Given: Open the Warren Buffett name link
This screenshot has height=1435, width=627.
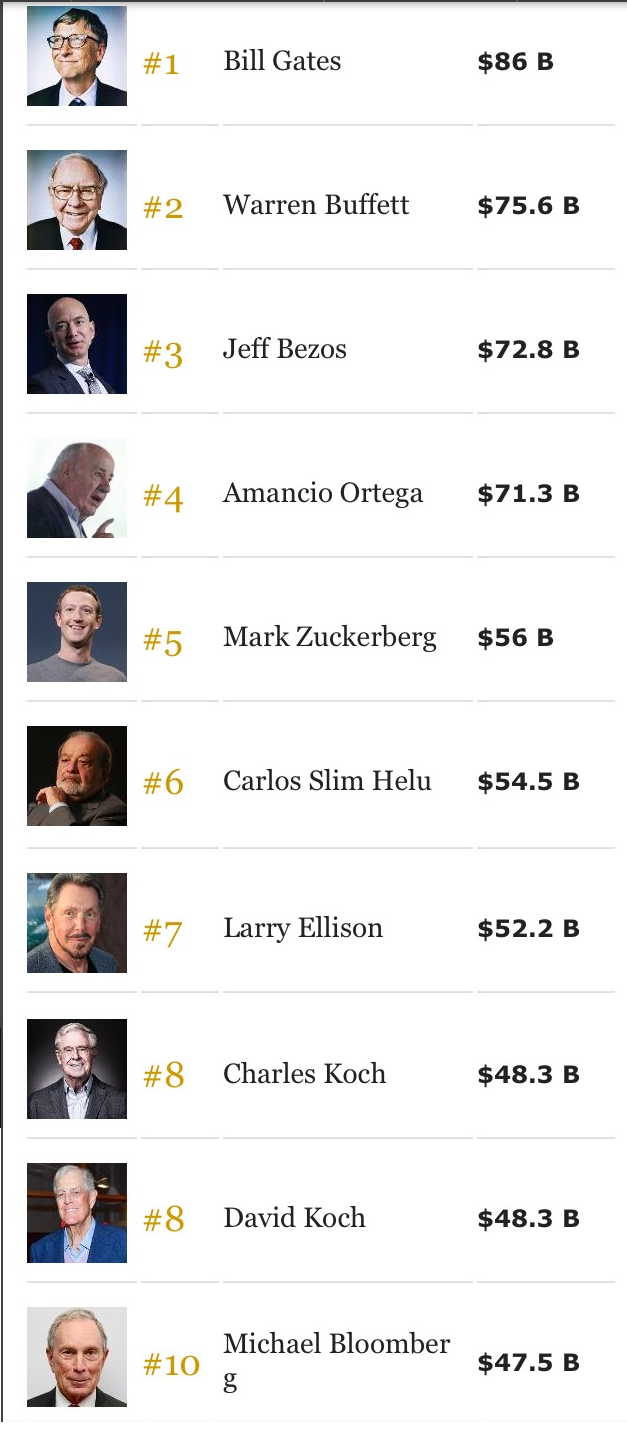Looking at the screenshot, I should point(316,205).
